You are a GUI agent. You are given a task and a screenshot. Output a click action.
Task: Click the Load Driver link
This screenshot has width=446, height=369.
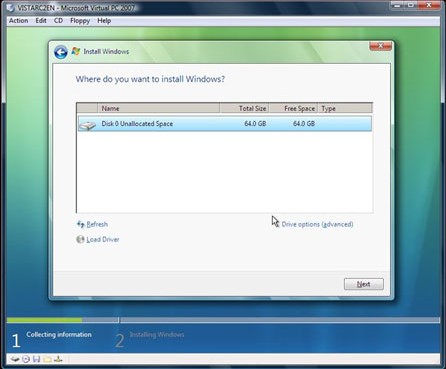[x=103, y=239]
